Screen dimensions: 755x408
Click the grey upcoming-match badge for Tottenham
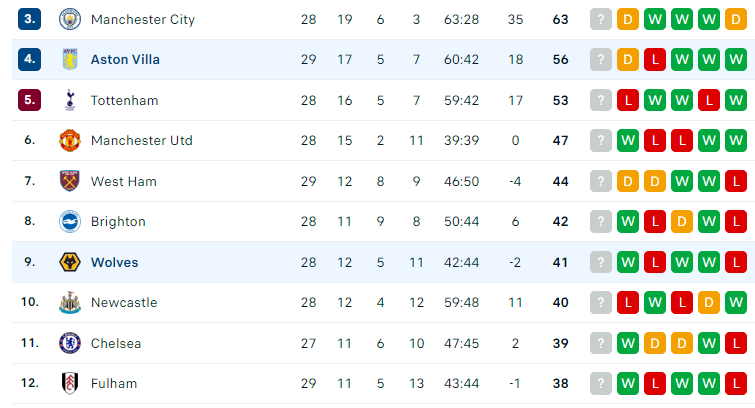pyautogui.click(x=601, y=100)
